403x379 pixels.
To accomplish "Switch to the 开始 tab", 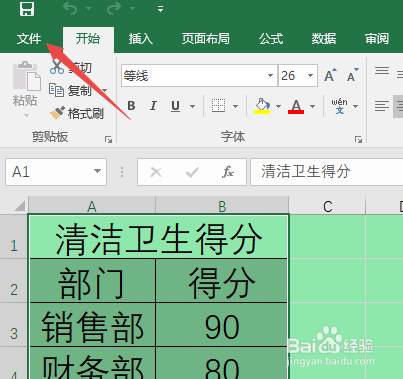I will tap(88, 39).
